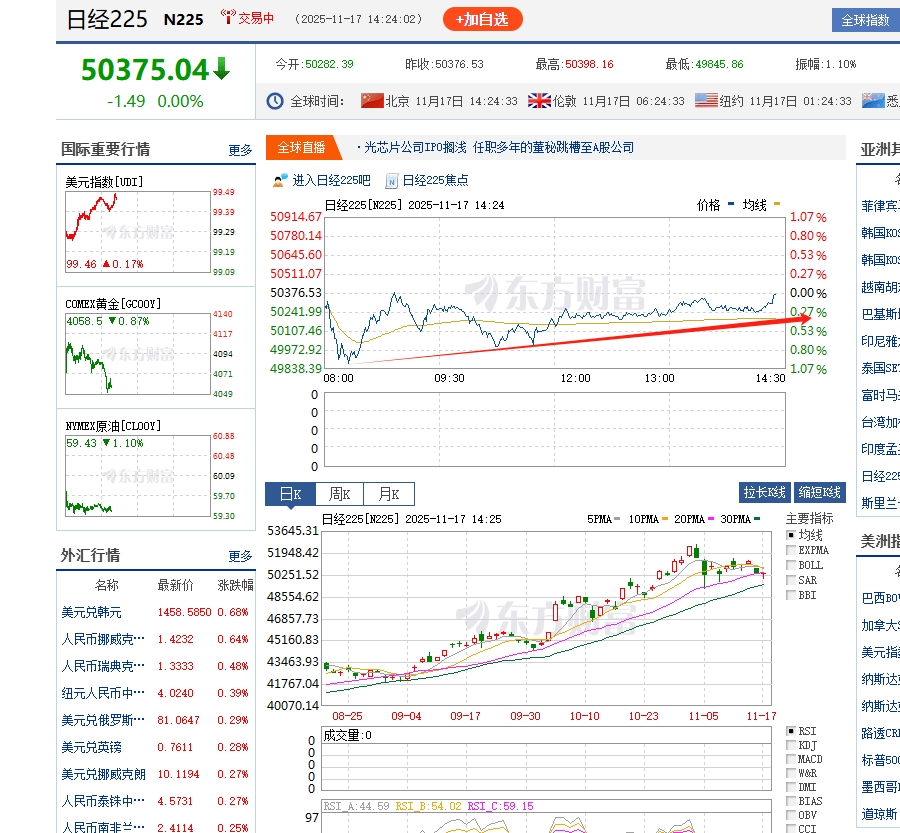
Task: Click the 最新价 column header
Action: point(176,585)
